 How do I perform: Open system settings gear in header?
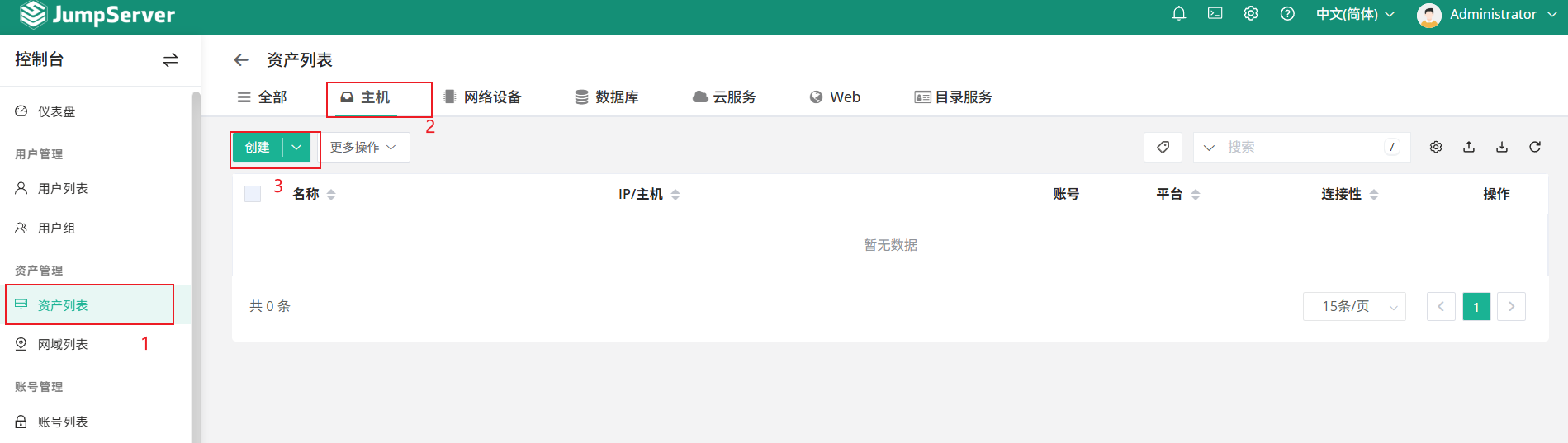click(1251, 13)
